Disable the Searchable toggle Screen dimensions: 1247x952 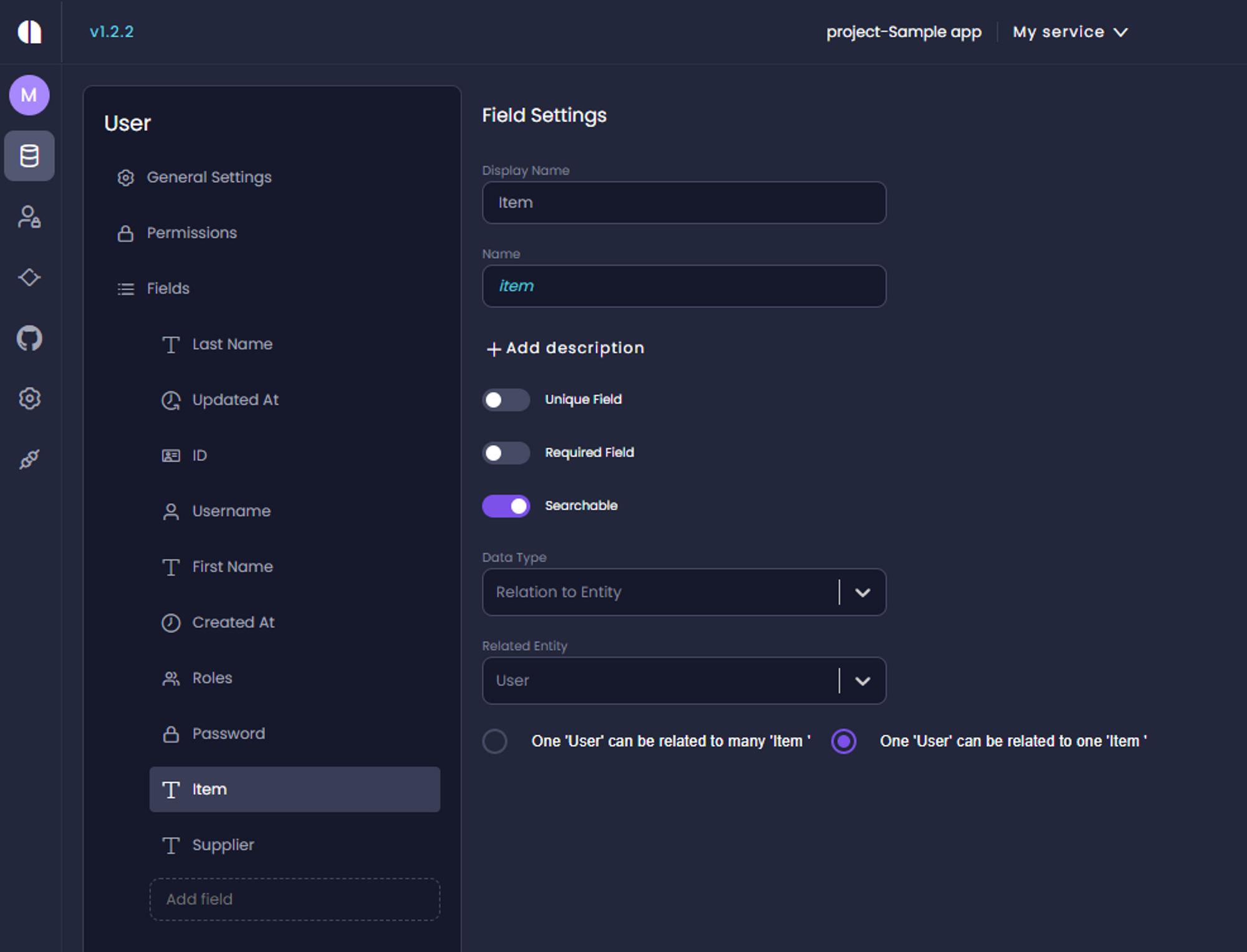(x=506, y=506)
